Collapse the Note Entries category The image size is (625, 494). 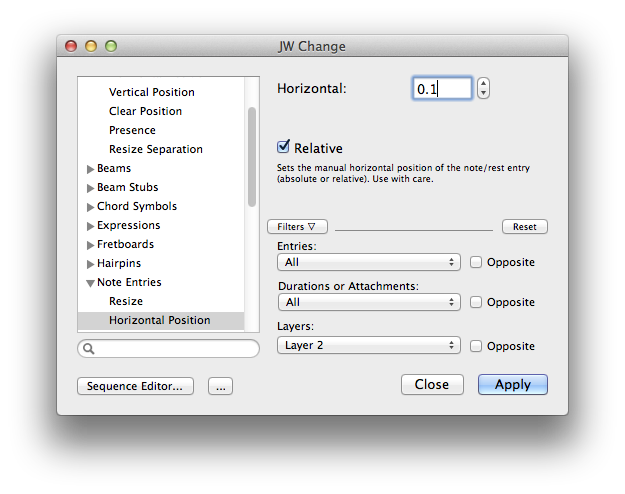[91, 283]
